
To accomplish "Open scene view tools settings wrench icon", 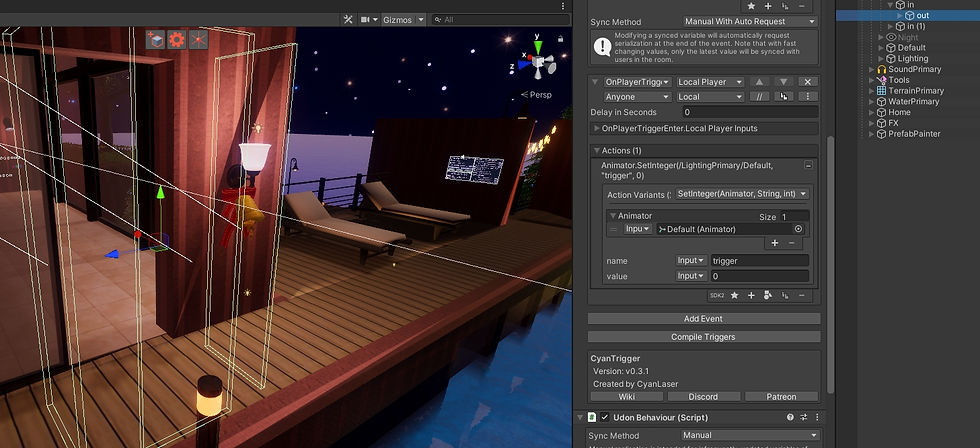I will pos(348,19).
